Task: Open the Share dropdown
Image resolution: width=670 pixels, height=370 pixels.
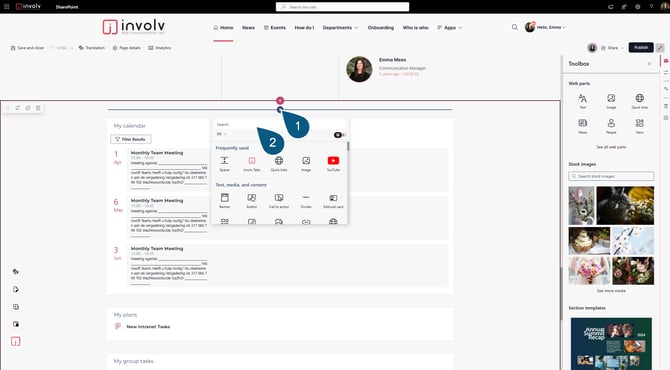Action: click(x=612, y=48)
